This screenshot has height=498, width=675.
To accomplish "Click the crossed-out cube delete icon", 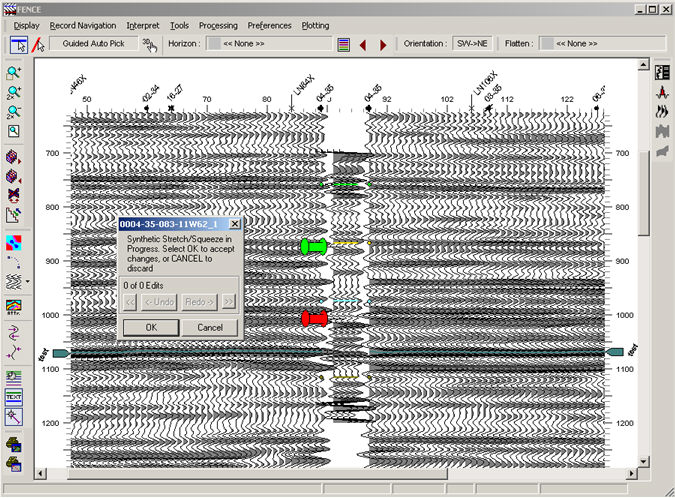I will [x=14, y=195].
